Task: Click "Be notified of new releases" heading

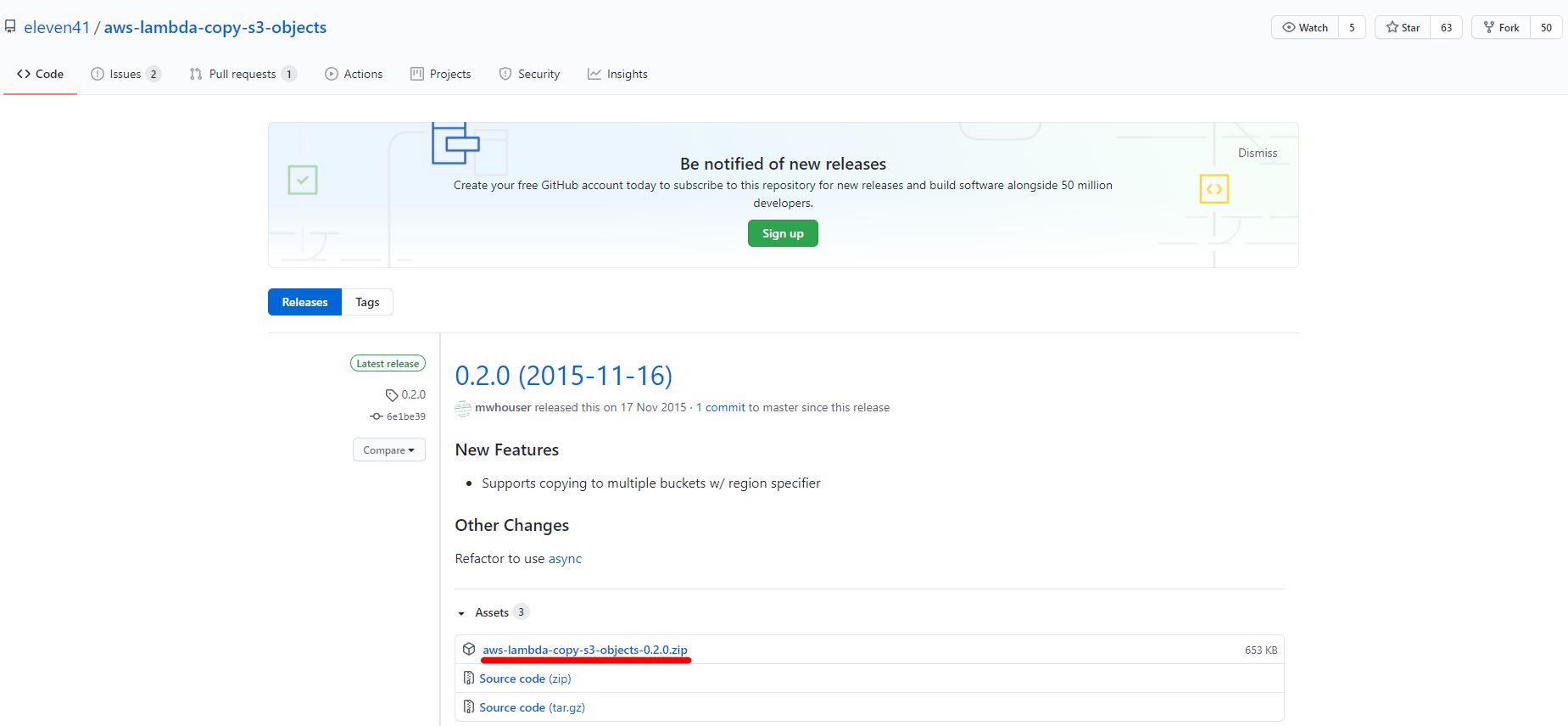Action: pyautogui.click(x=783, y=164)
